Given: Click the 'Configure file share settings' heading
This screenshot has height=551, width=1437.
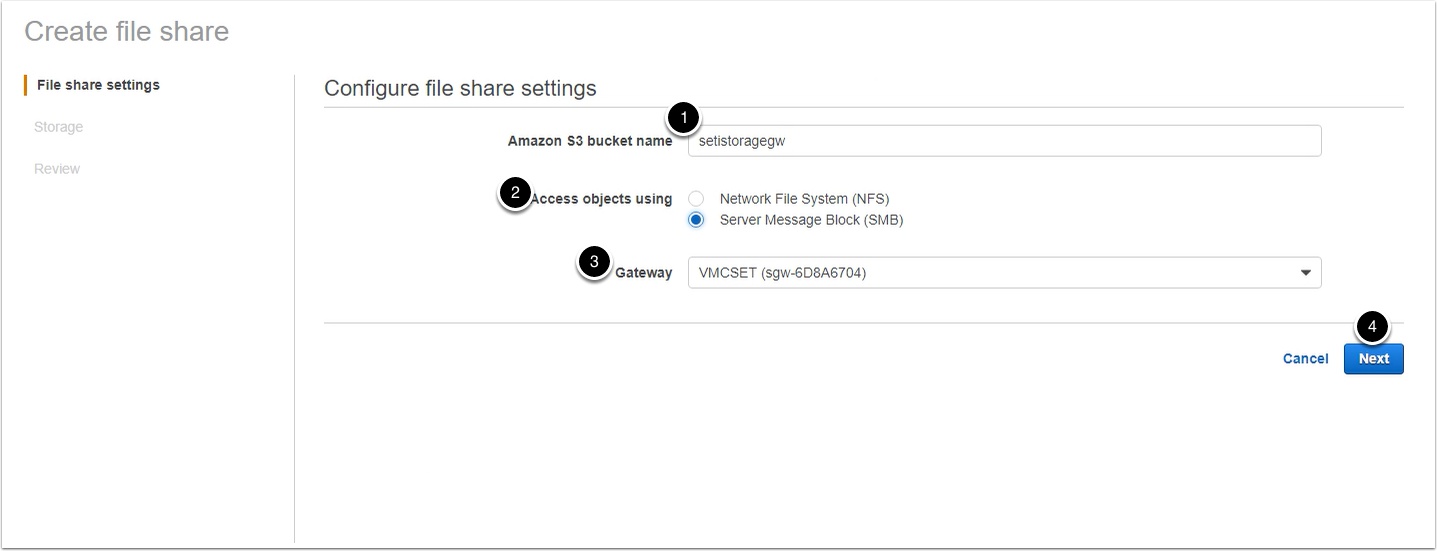Looking at the screenshot, I should tap(460, 88).
